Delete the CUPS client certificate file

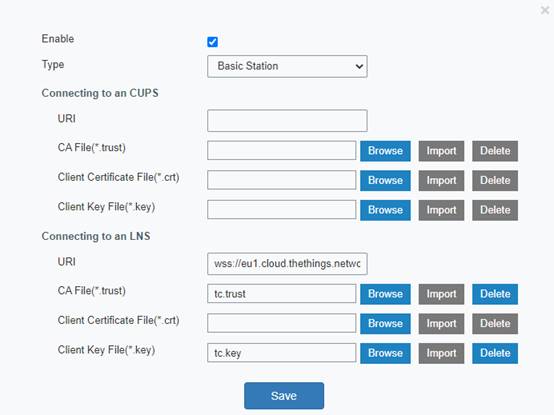(495, 180)
